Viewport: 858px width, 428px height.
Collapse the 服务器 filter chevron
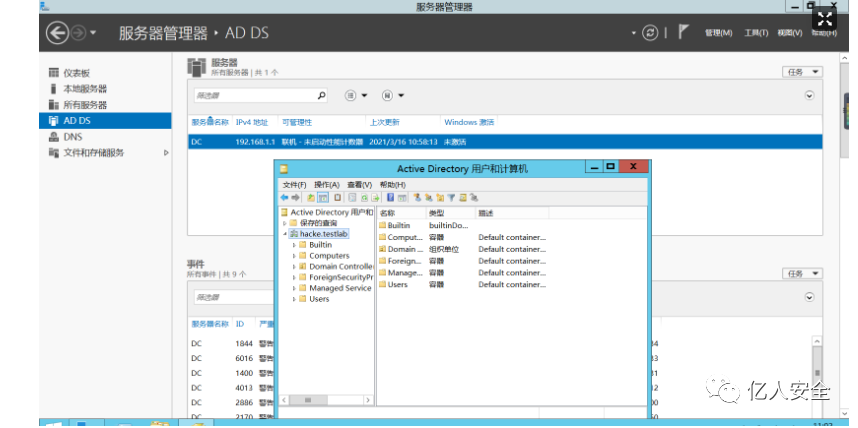point(809,95)
